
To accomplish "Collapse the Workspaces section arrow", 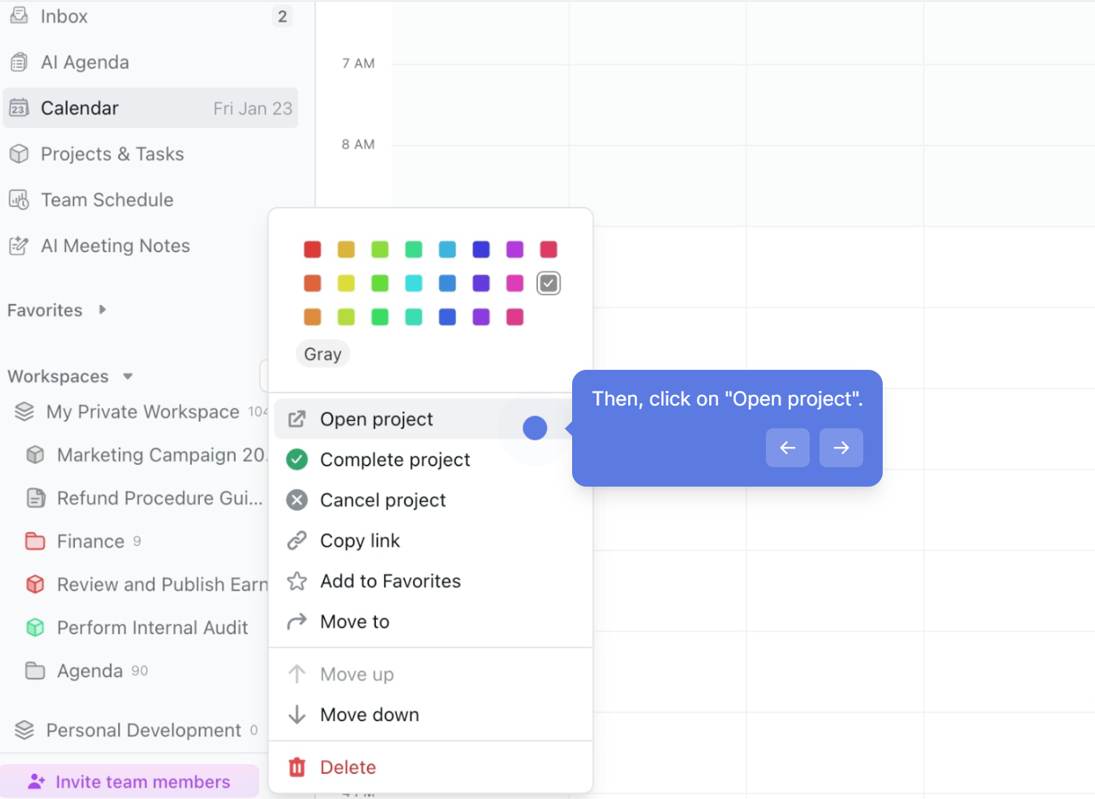I will [x=128, y=376].
